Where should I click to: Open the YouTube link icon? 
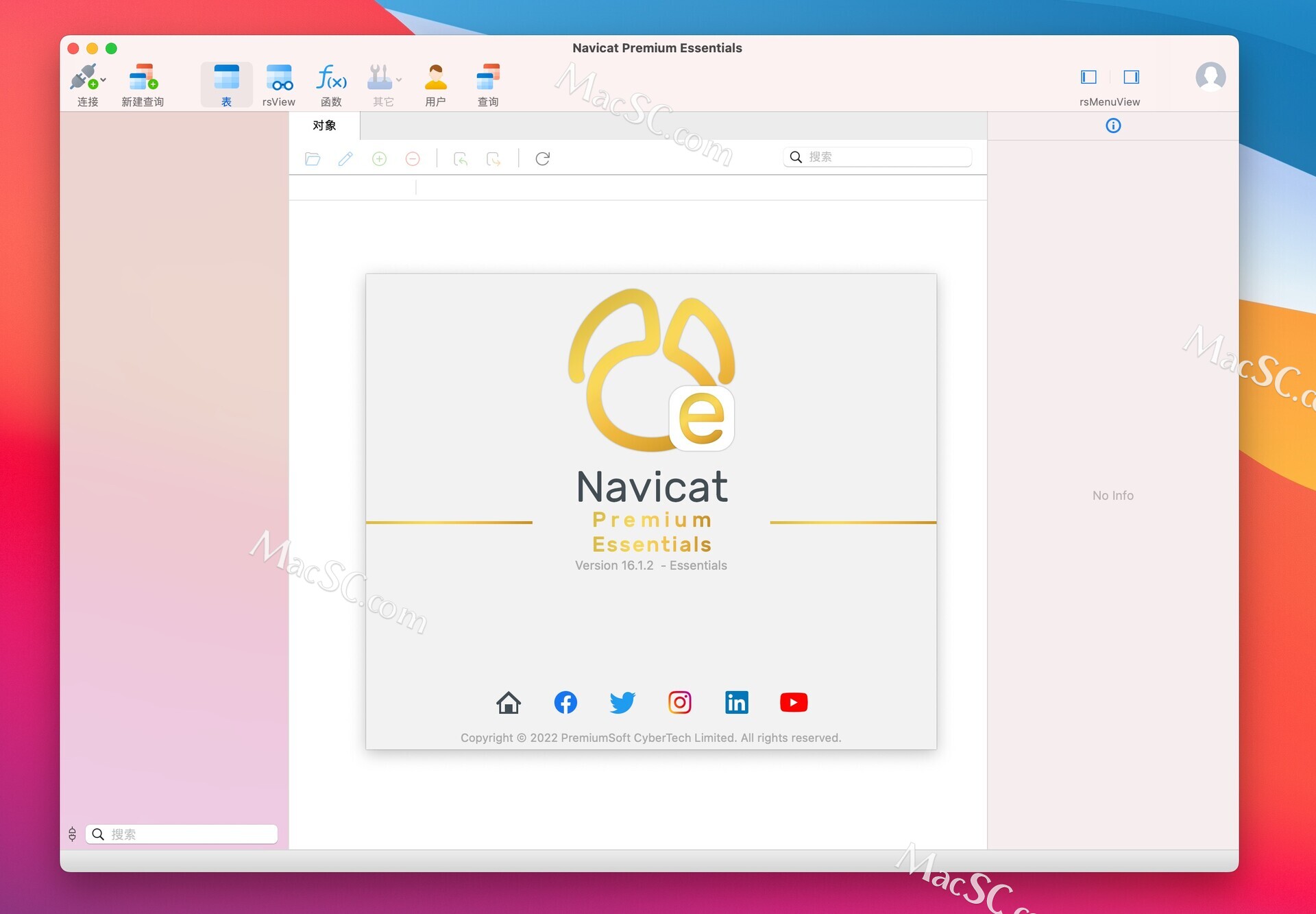point(794,702)
